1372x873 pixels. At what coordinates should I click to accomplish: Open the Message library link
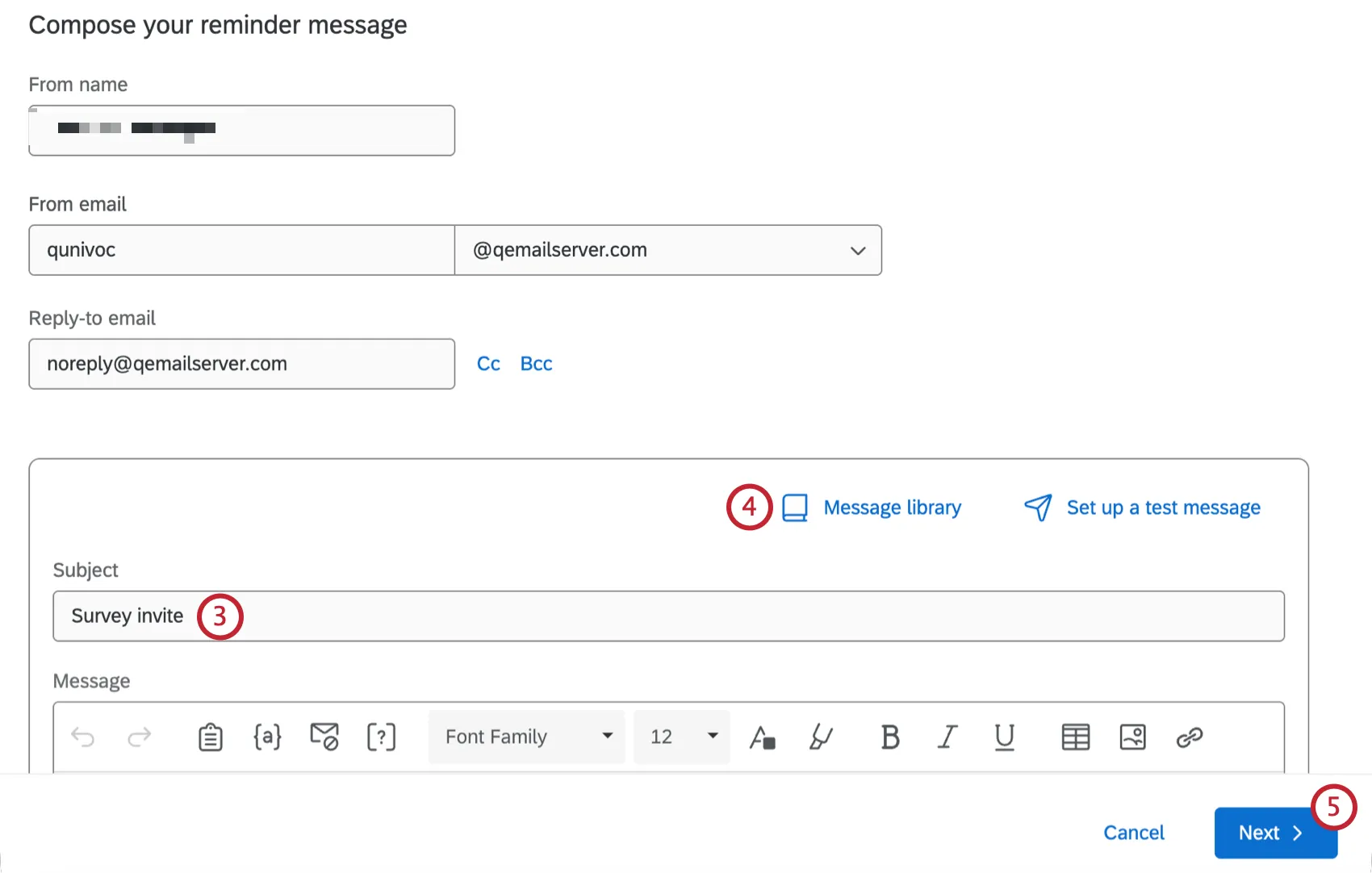pos(893,508)
